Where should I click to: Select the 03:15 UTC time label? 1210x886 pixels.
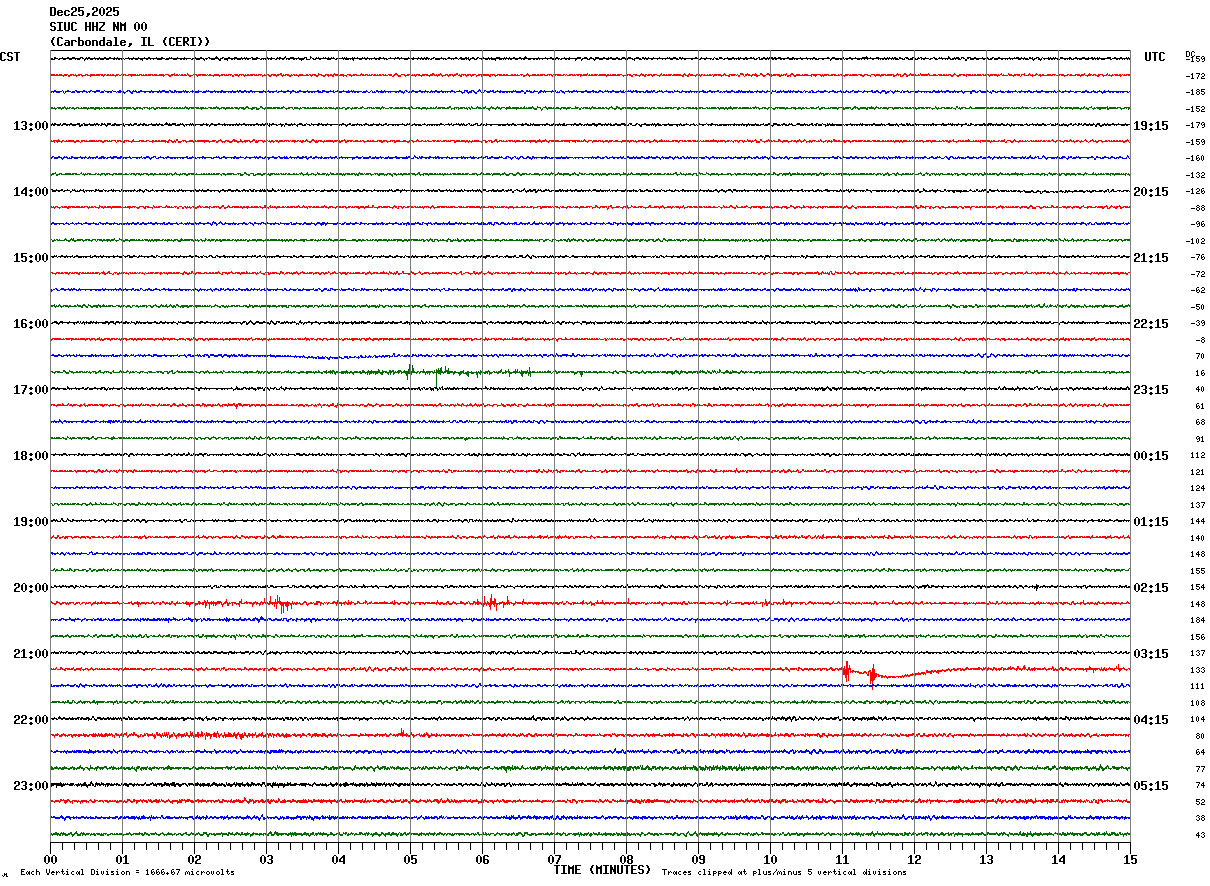point(1149,654)
